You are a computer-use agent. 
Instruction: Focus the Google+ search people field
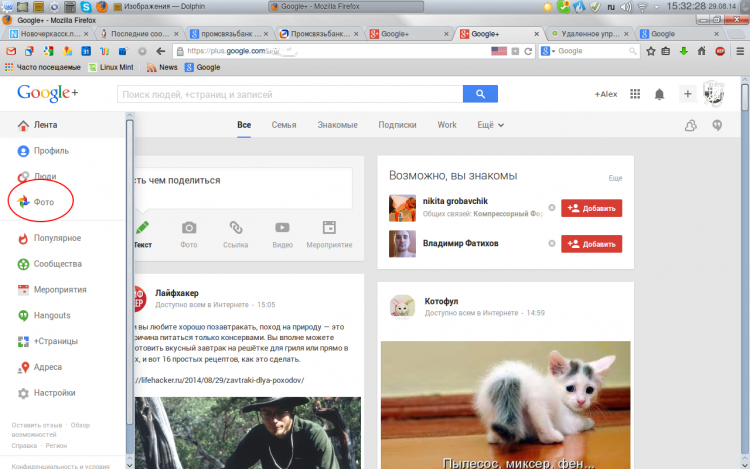290,94
